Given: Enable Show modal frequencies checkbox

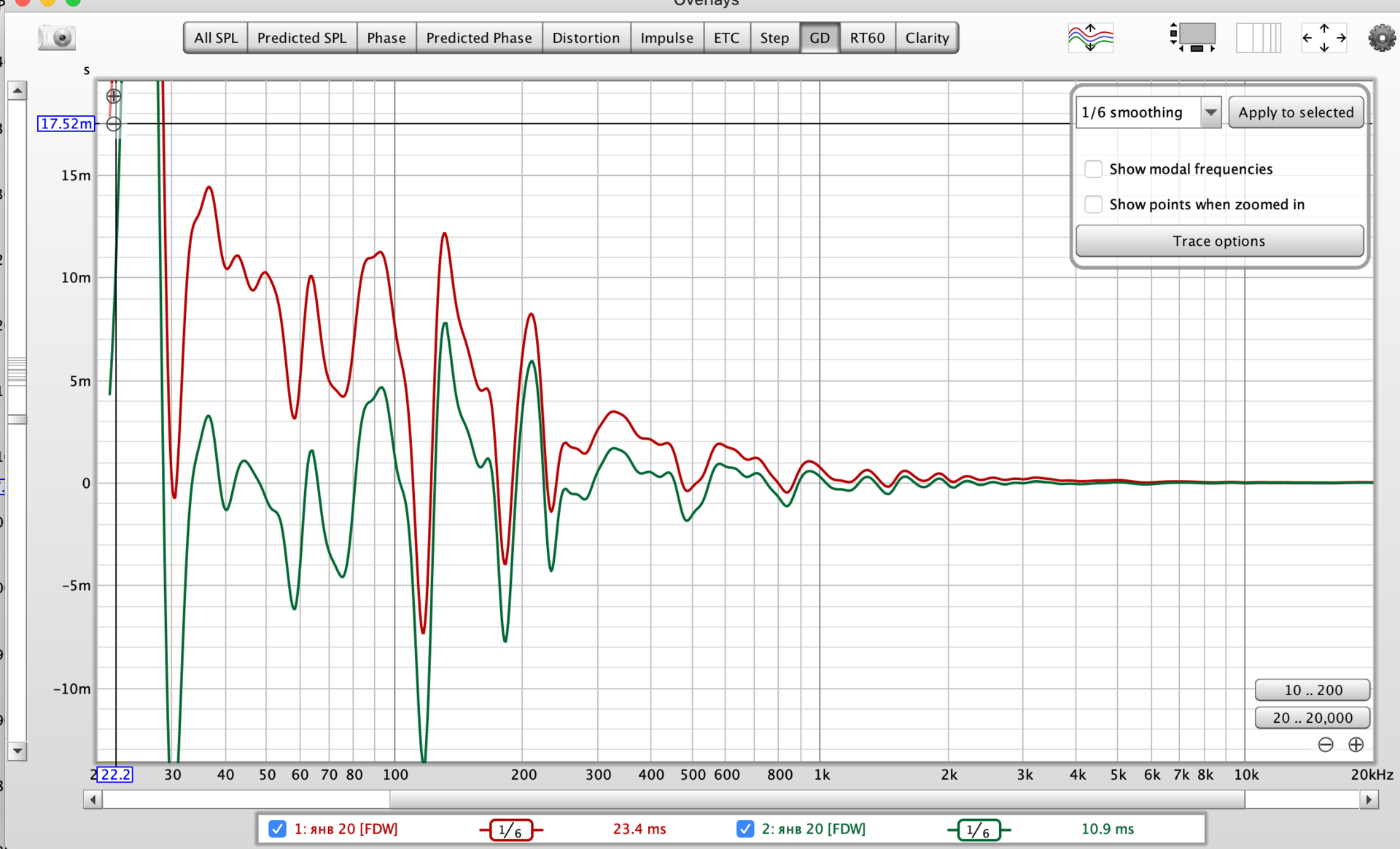Looking at the screenshot, I should point(1093,169).
